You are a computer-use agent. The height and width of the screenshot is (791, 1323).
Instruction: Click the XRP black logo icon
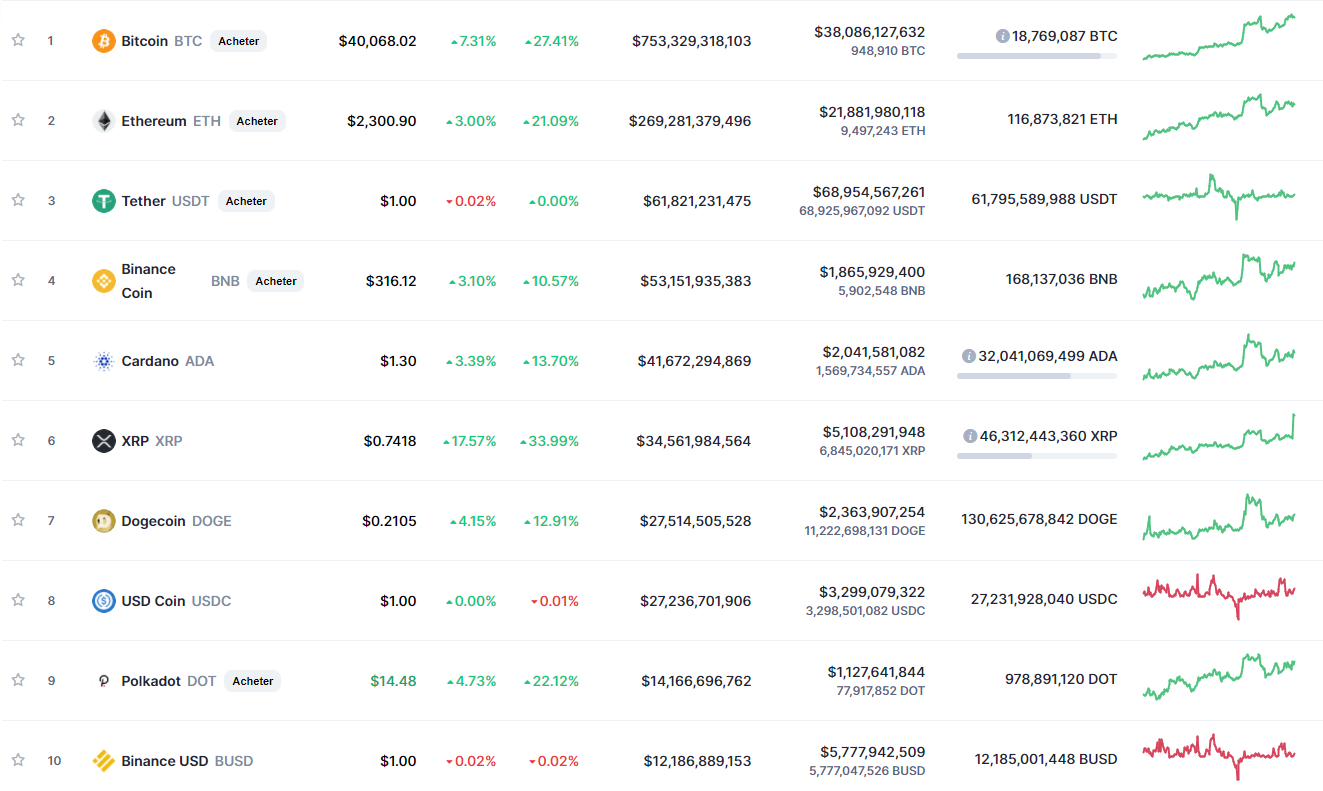click(104, 441)
